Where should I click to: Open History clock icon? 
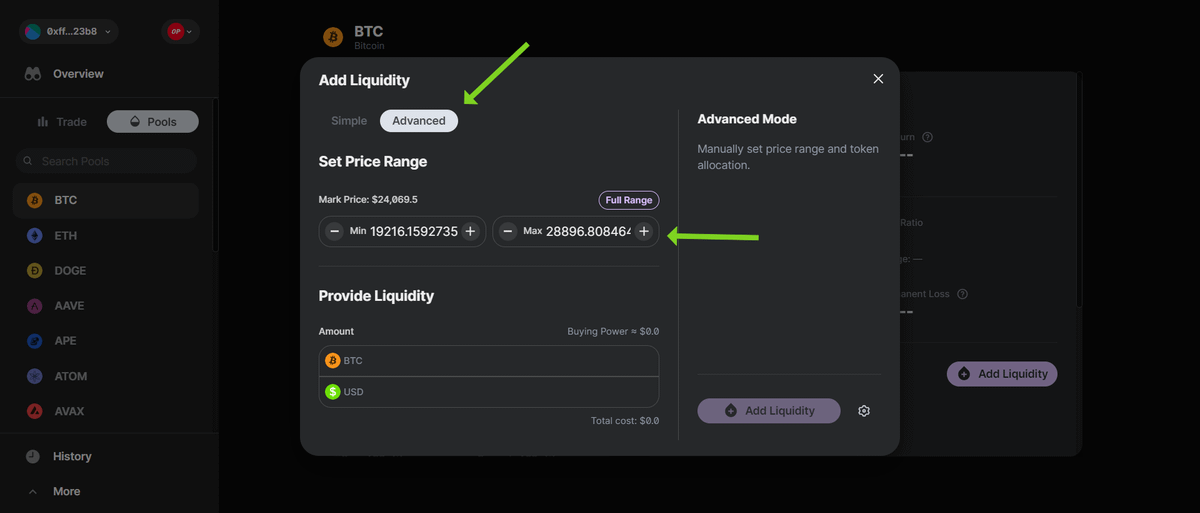[x=33, y=456]
